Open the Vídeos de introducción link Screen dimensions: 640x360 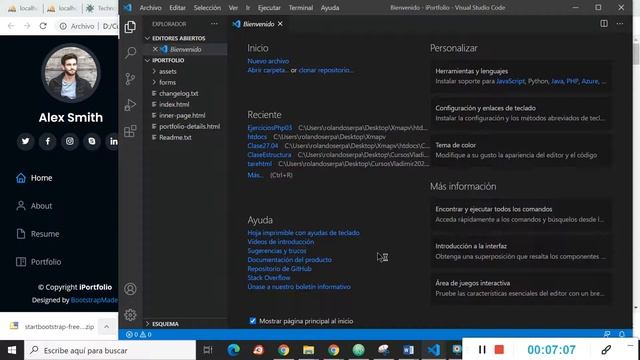click(280, 242)
